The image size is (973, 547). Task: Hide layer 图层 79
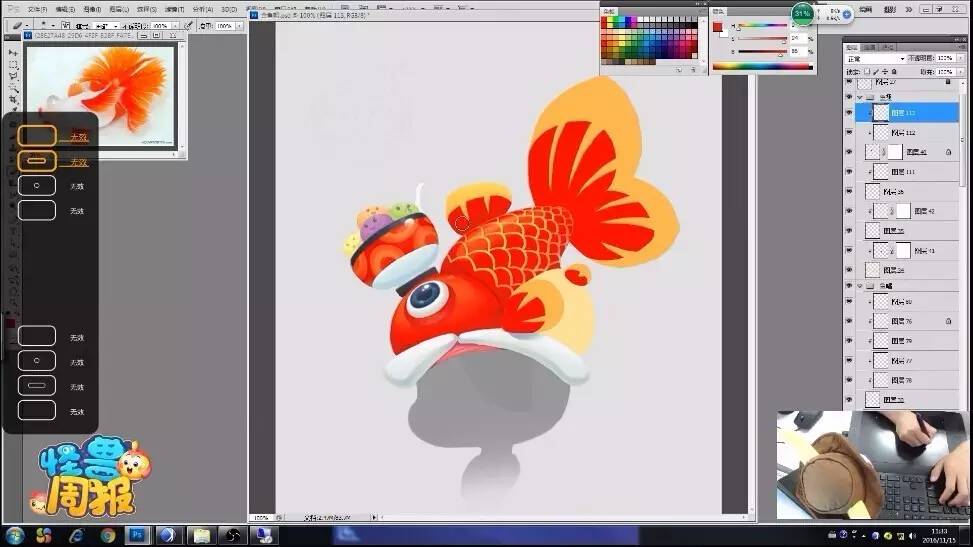click(850, 341)
